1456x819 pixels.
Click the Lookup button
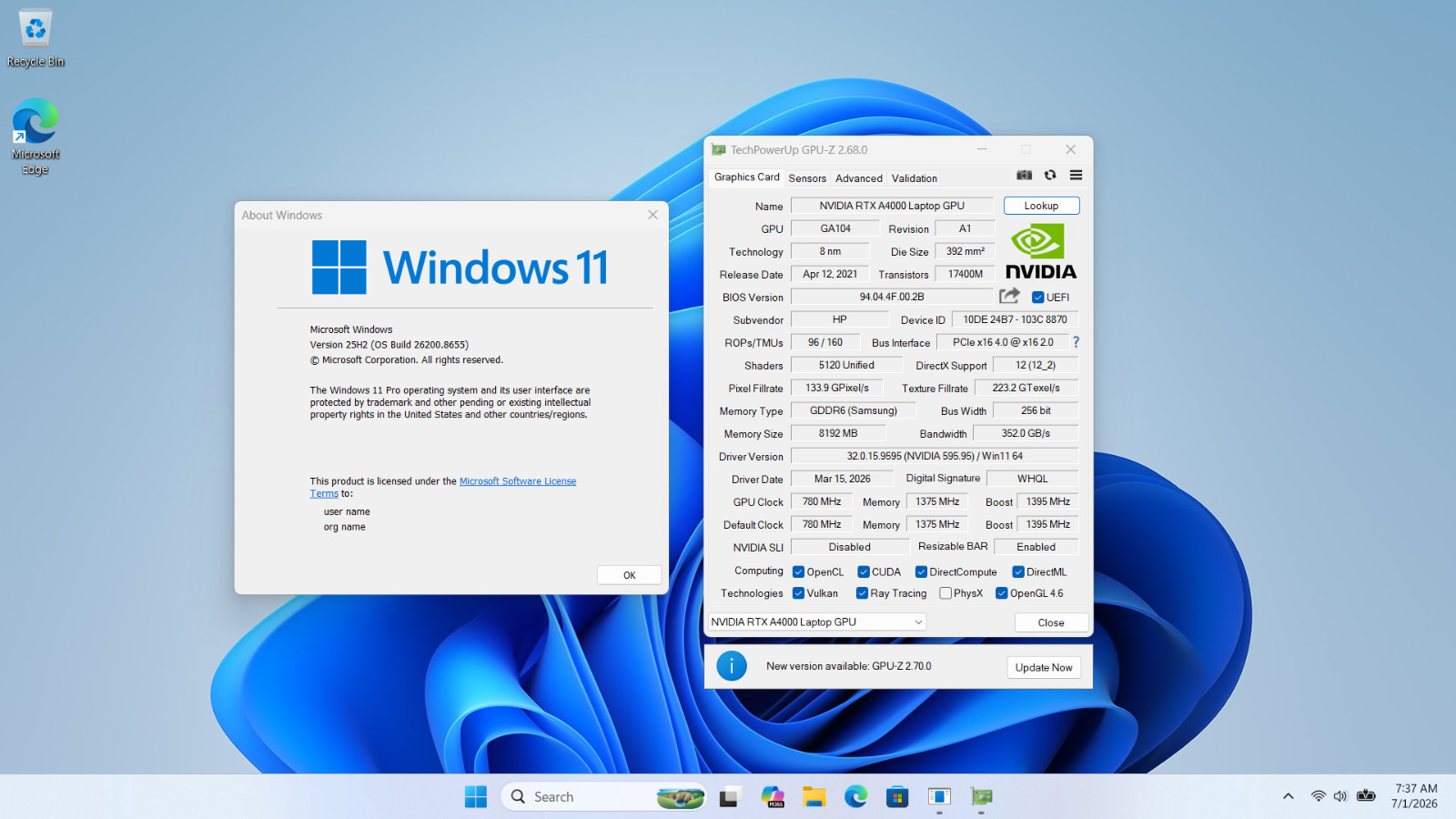coord(1041,206)
